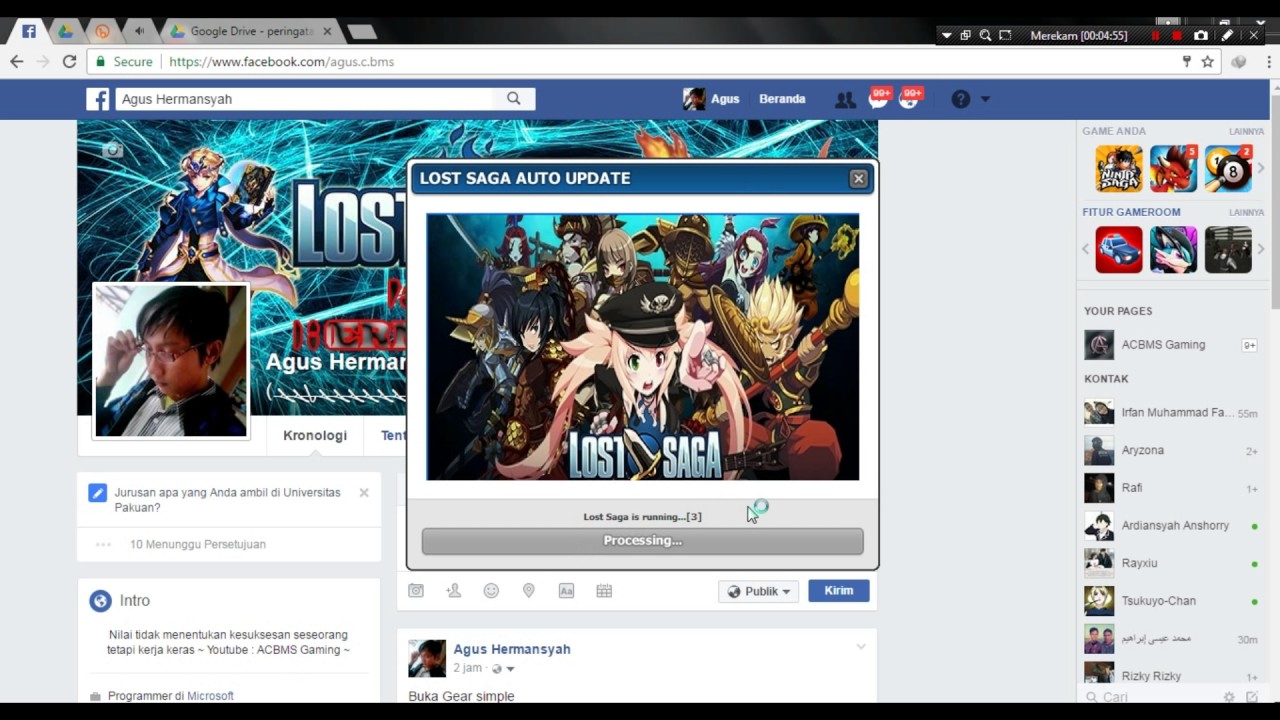
Task: Go to Facebook home via logo
Action: pos(97,99)
